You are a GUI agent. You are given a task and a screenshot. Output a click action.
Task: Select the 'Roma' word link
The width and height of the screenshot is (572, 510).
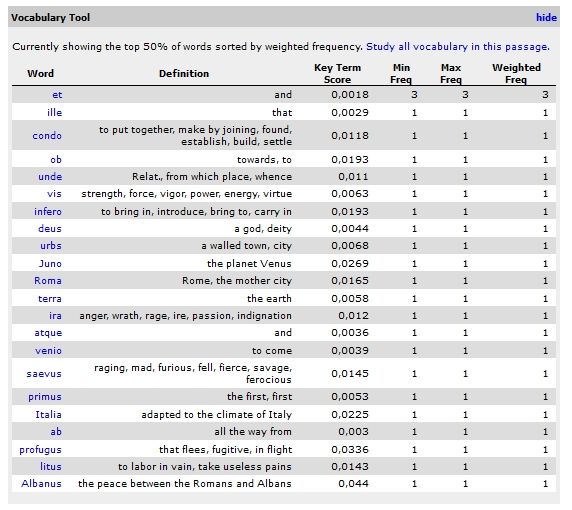(48, 281)
